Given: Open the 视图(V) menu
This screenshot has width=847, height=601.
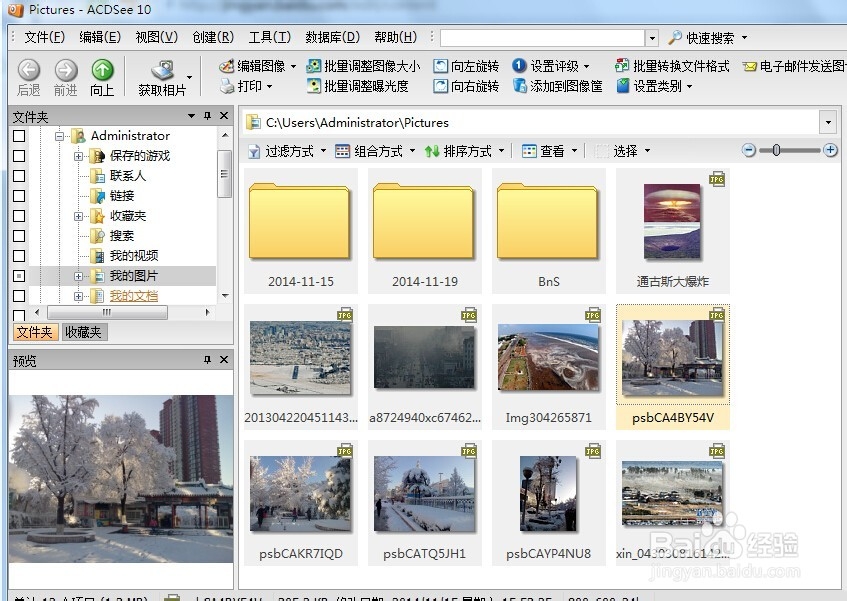Looking at the screenshot, I should [157, 37].
